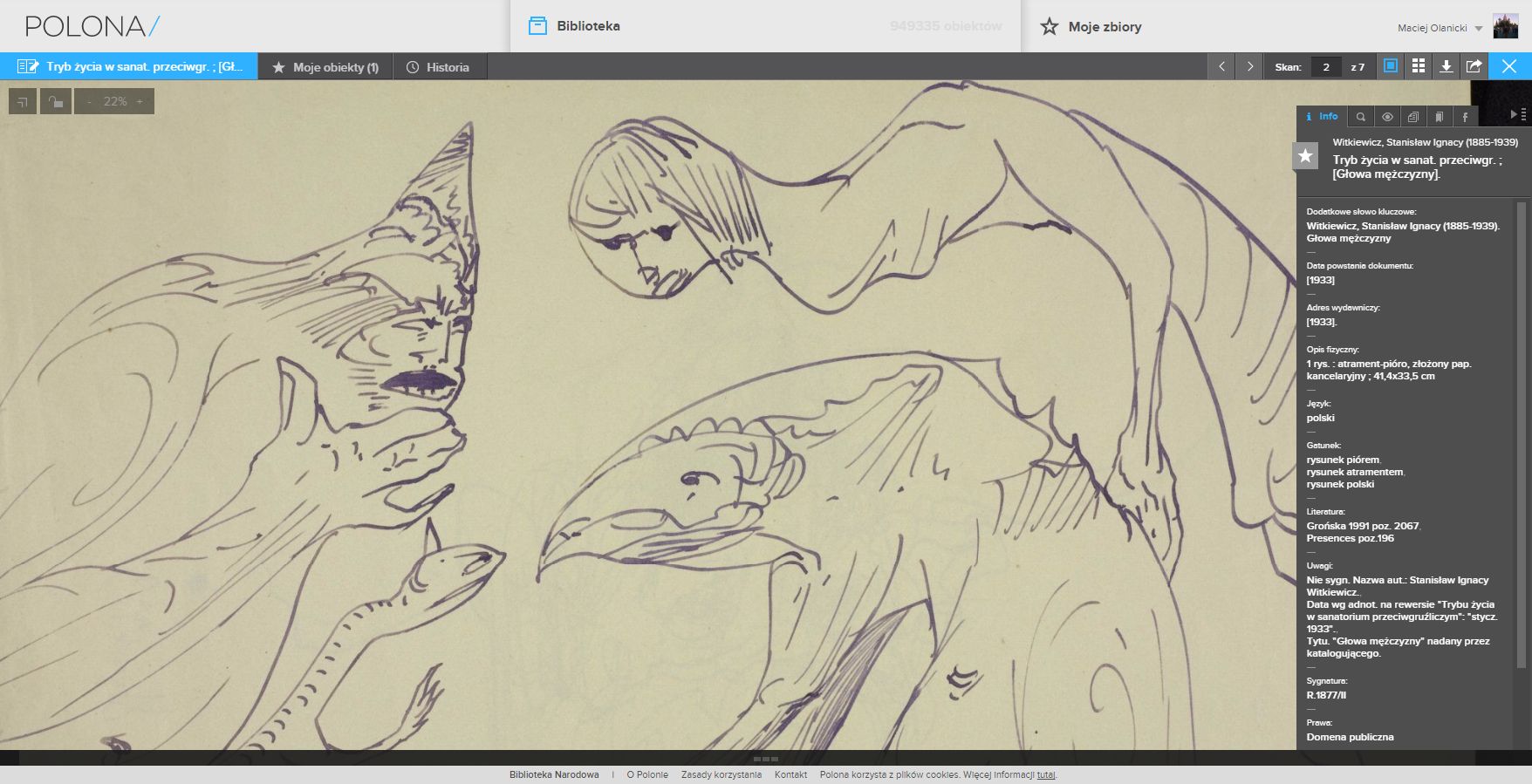Toggle the rotate image corner button
This screenshot has width=1532, height=784.
pos(23,101)
